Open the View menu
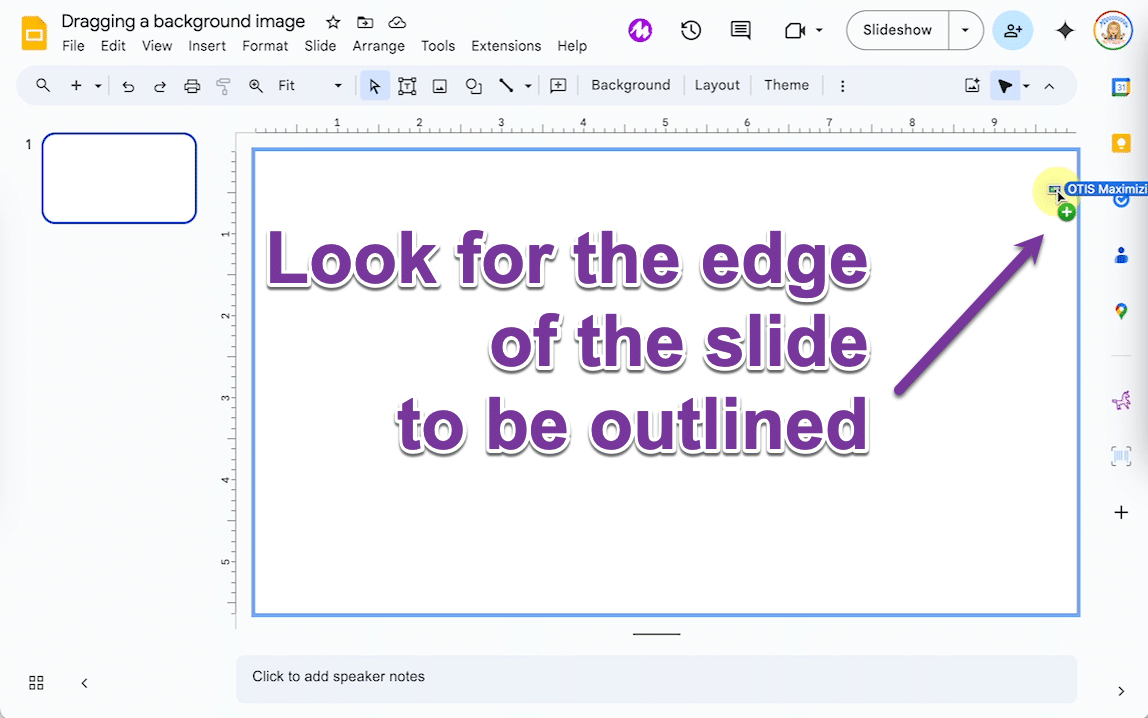Viewport: 1148px width, 718px height. [x=157, y=45]
